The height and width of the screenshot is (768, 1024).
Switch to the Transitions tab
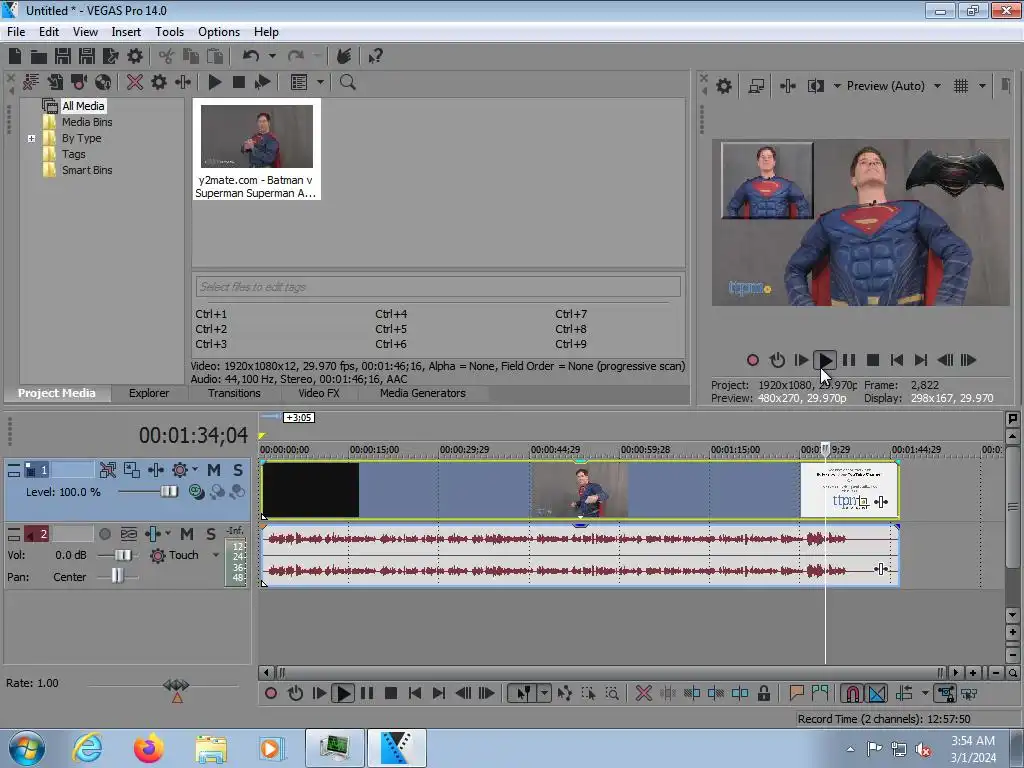pos(234,393)
